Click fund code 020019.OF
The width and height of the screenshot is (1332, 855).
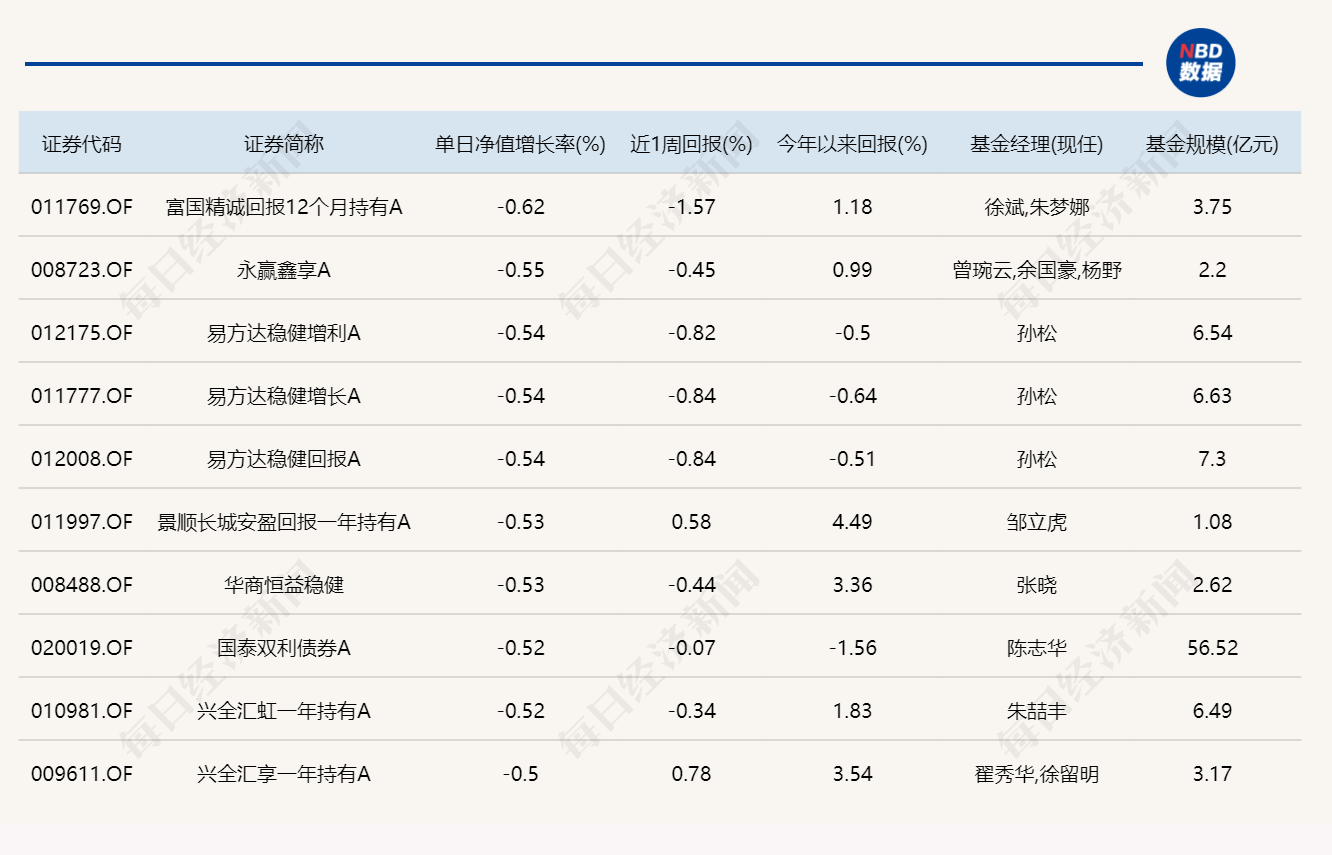pos(80,648)
